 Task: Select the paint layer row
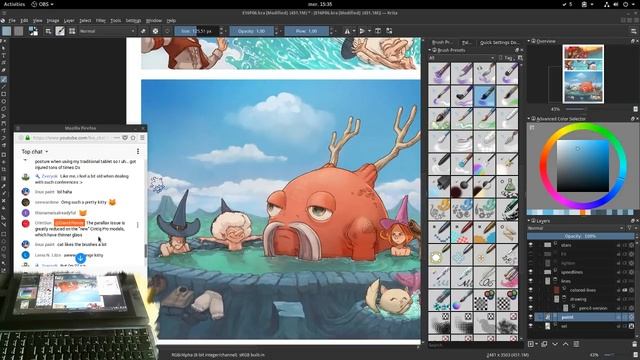pos(582,317)
